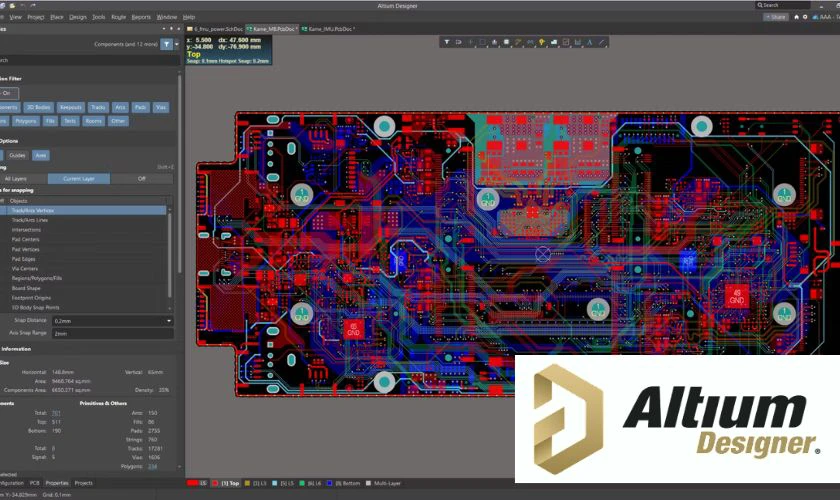Click the blue filter funnel button in Properties panel
840x500 pixels.
167,44
